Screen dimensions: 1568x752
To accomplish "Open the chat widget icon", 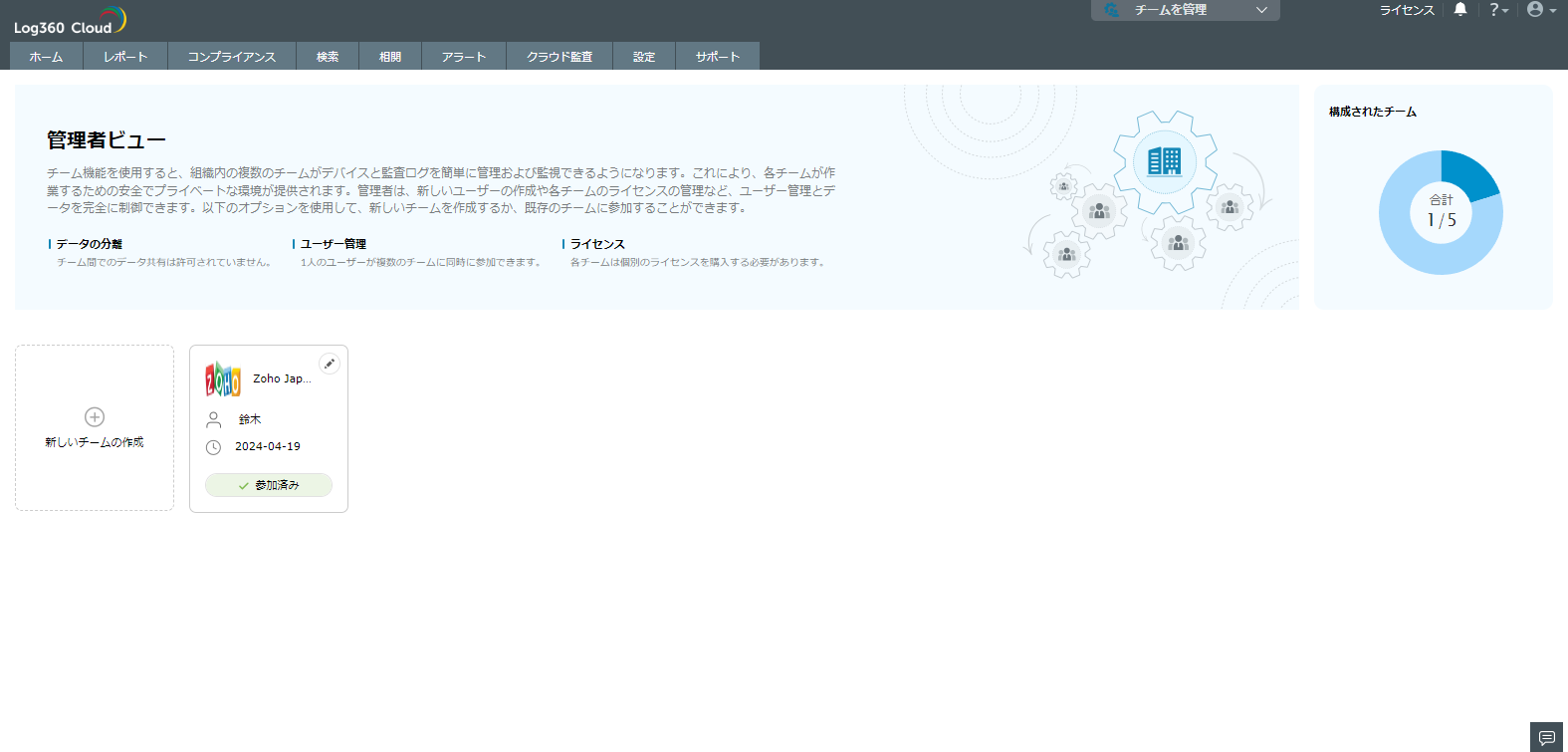I will pyautogui.click(x=1546, y=737).
